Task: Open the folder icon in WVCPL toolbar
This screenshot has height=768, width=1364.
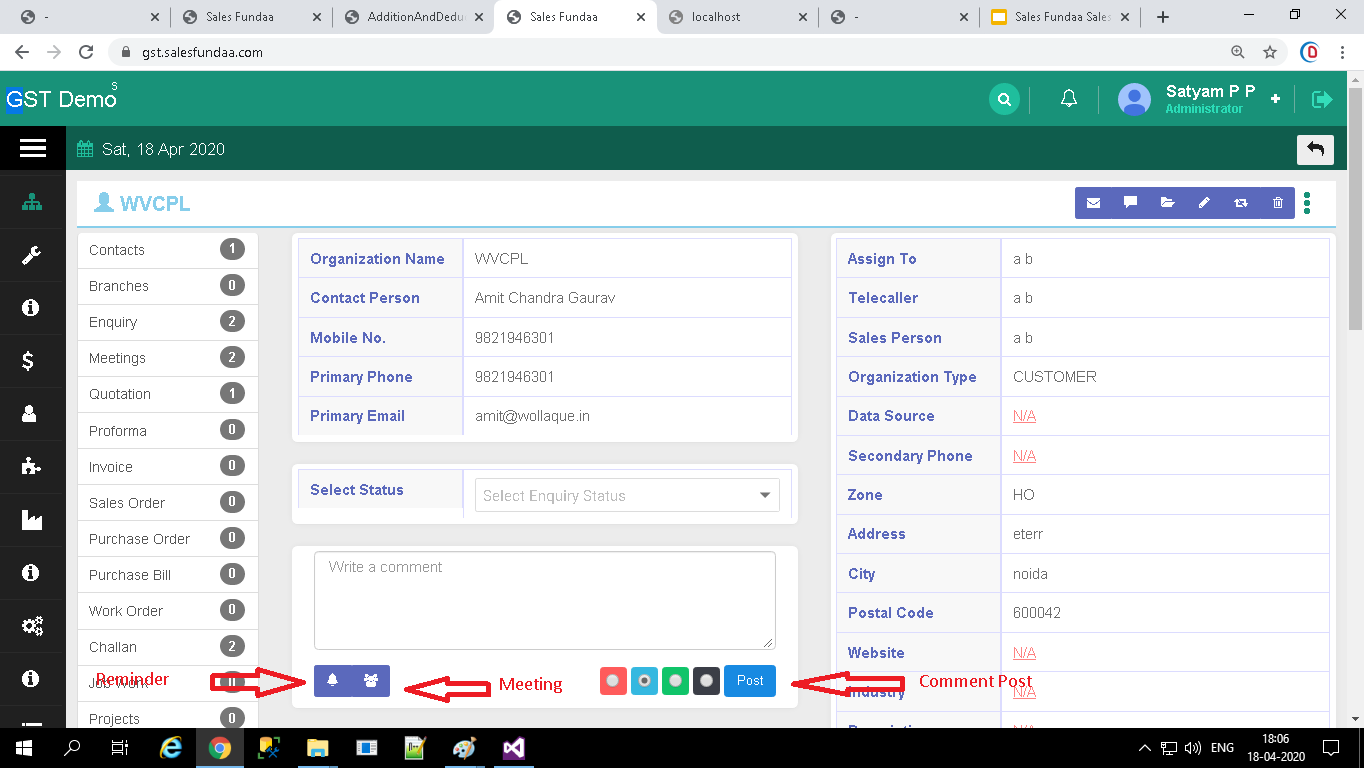Action: coord(1167,203)
